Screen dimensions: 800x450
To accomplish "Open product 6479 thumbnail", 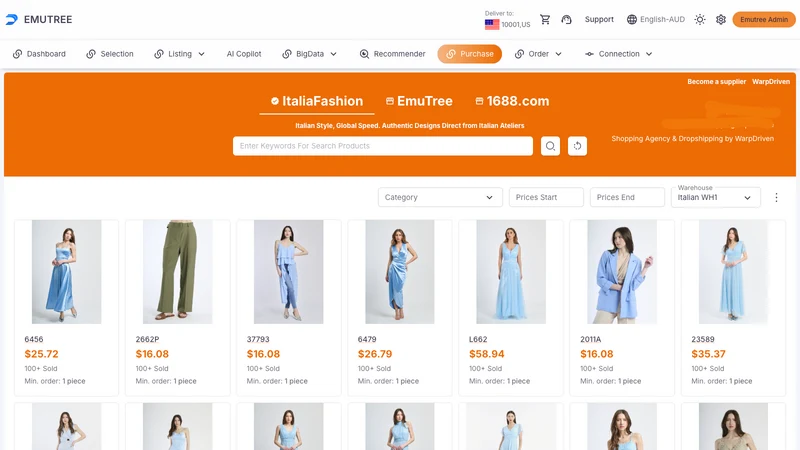I will [x=399, y=272].
